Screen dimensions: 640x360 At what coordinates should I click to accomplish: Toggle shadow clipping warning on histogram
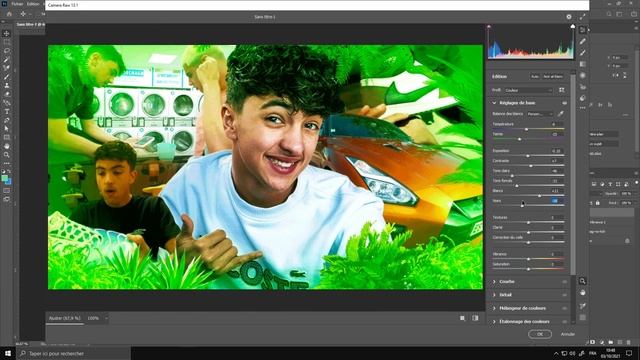point(489,27)
